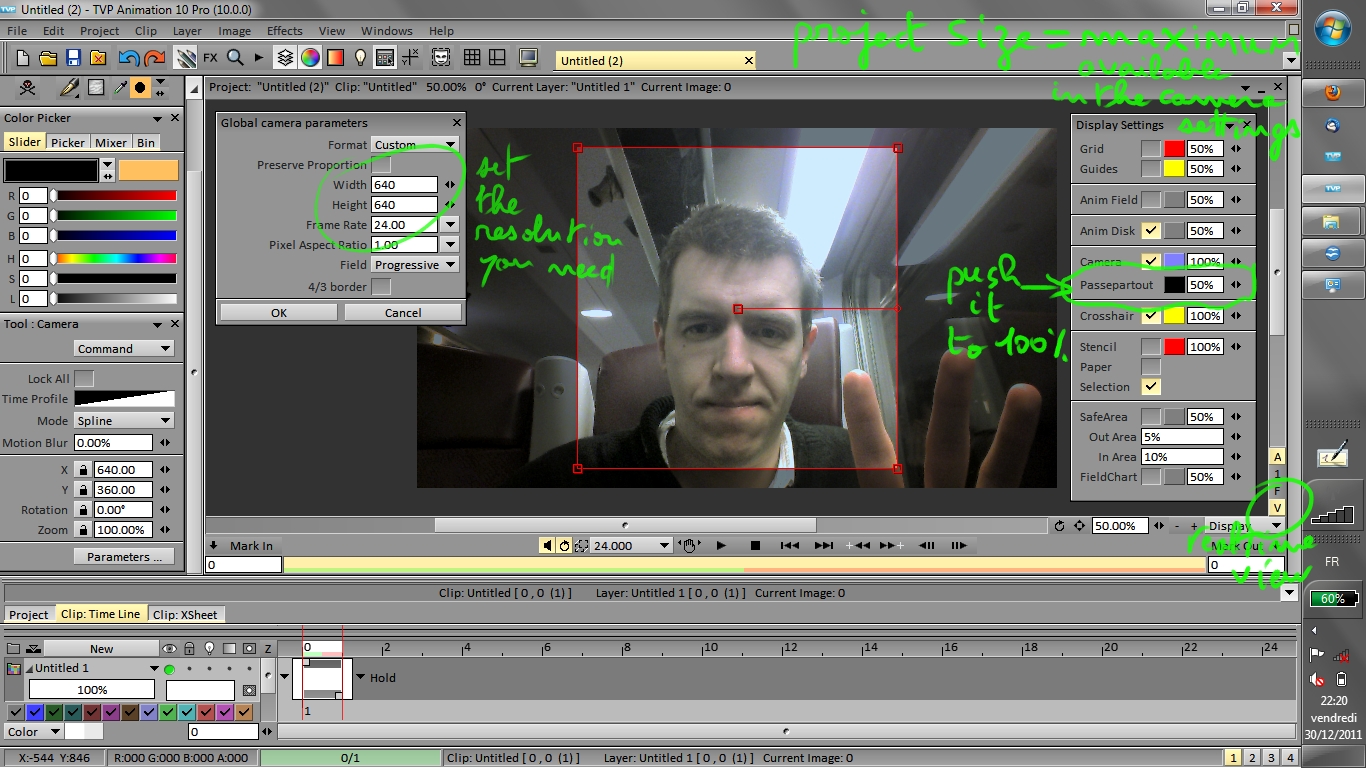Screen dimensions: 1366x768
Task: Open the layers panel icon in toolbar
Action: click(285, 58)
